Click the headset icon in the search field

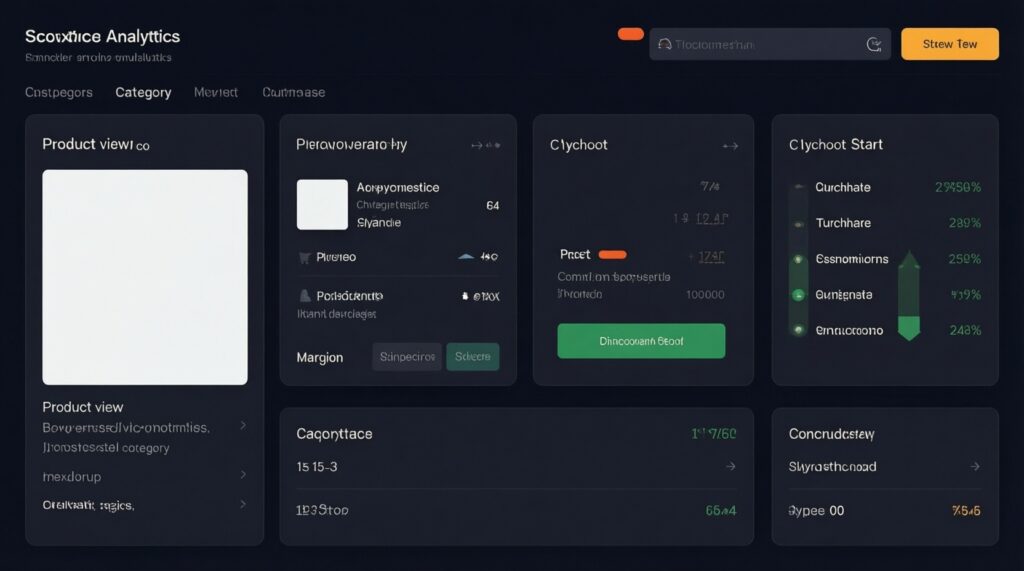tap(664, 44)
